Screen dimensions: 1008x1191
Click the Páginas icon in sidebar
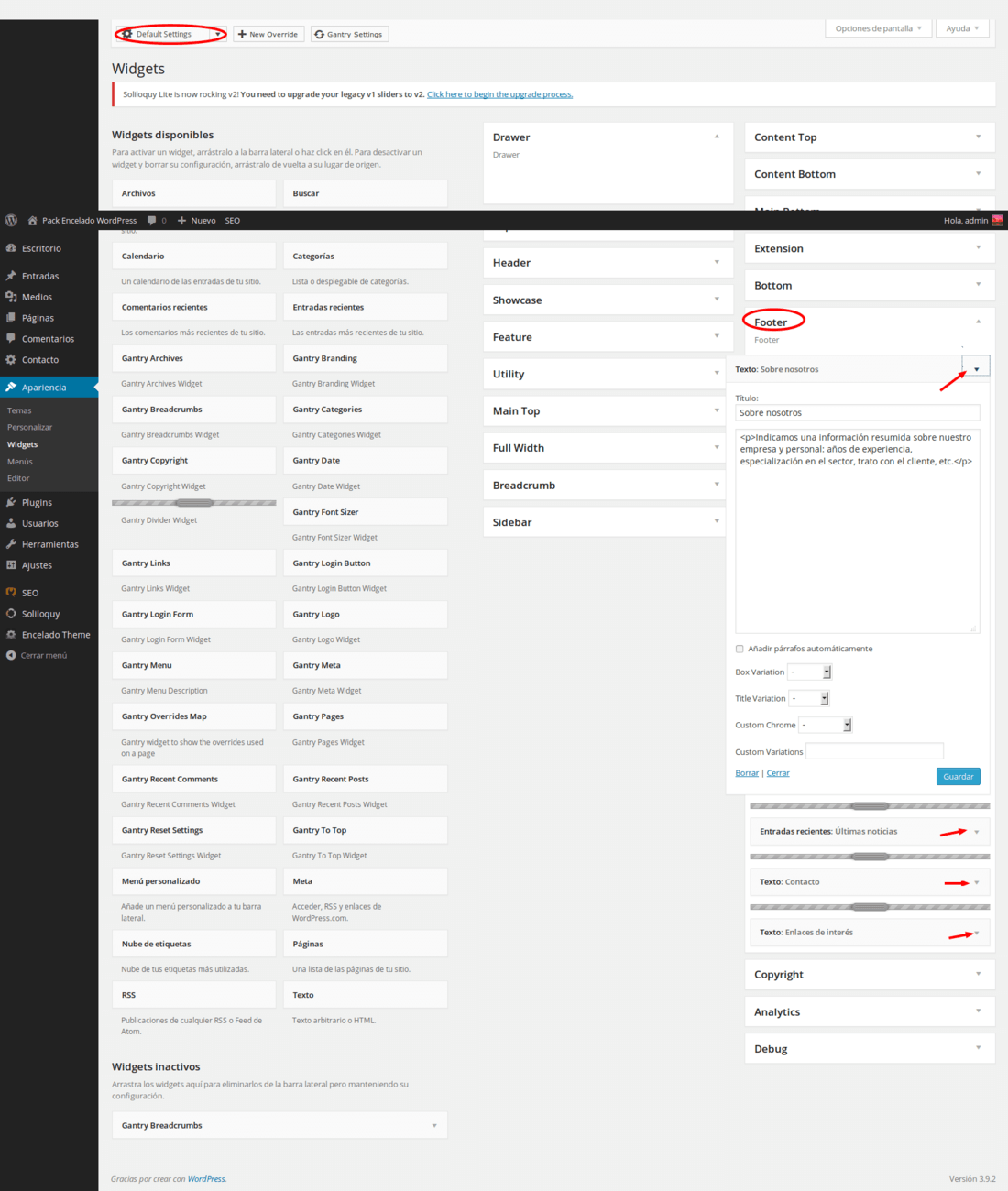[11, 318]
